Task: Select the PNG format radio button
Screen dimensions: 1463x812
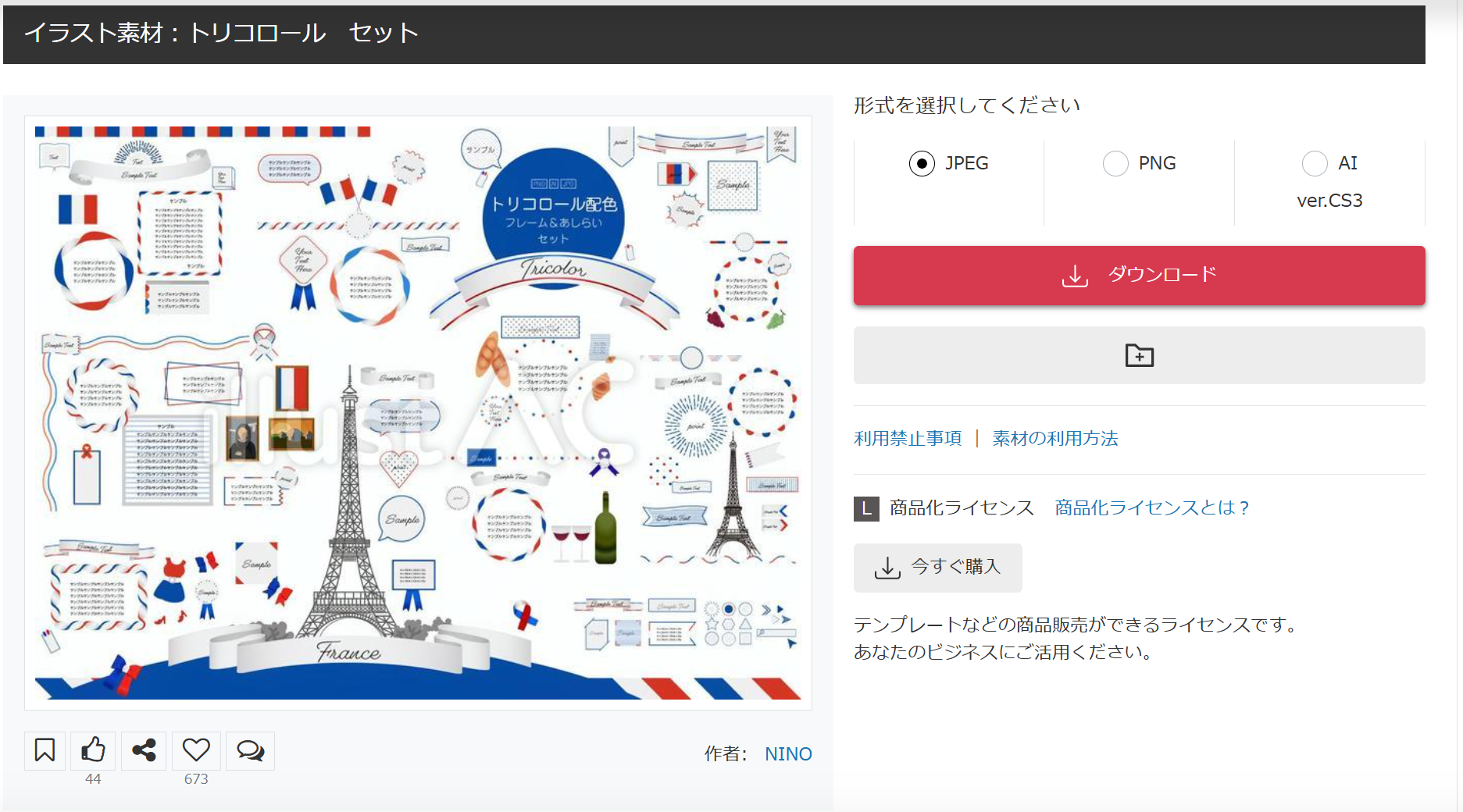Action: click(x=1115, y=163)
